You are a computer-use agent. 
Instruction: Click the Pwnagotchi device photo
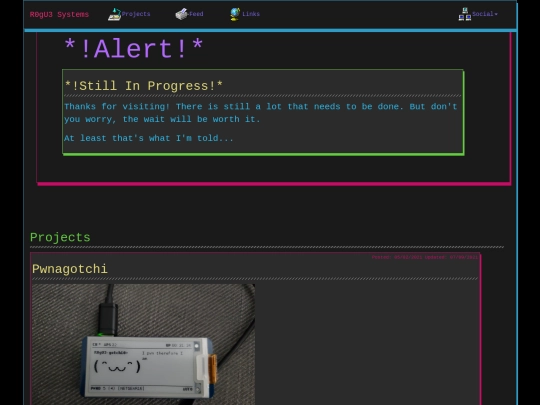pyautogui.click(x=144, y=344)
